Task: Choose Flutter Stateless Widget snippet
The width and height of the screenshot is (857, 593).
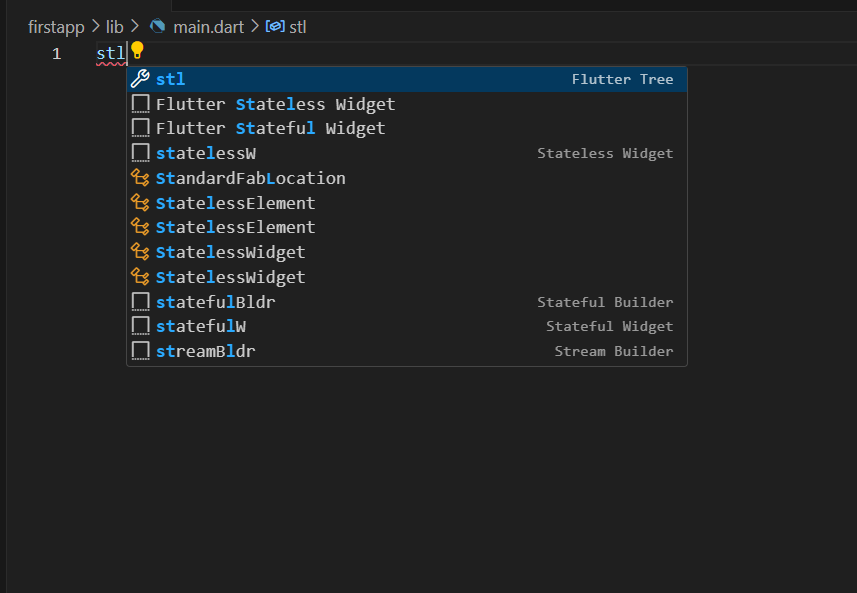Action: coord(407,104)
